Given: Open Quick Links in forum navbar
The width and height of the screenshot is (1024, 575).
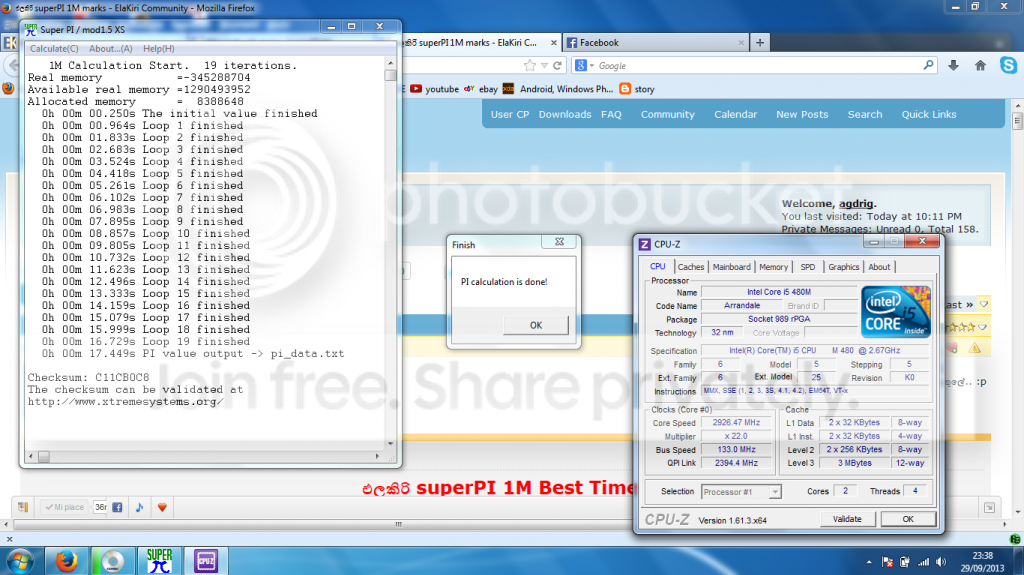Looking at the screenshot, I should pos(929,114).
